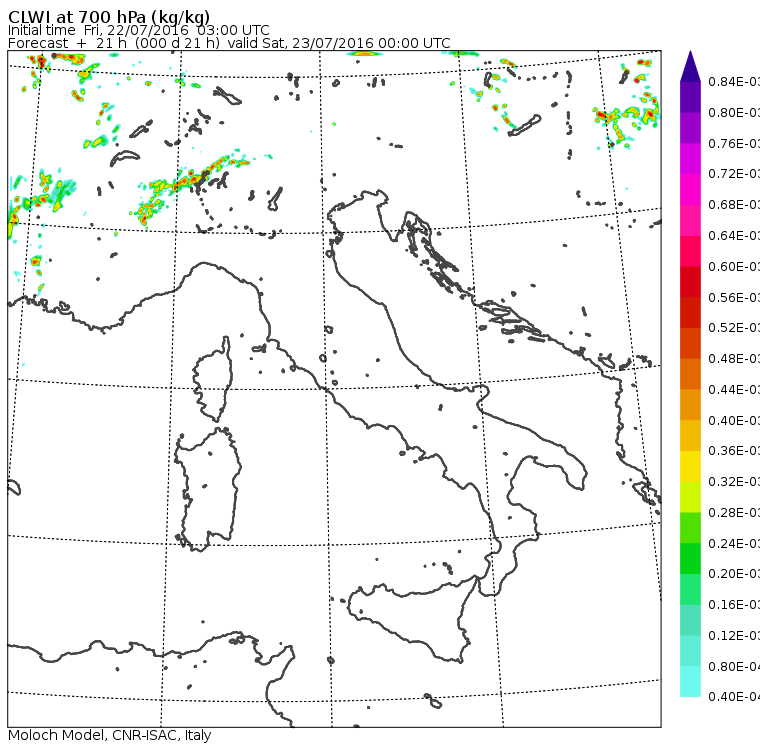Click the 0.32E-03 scale value
The image size is (760, 749).
coord(734,481)
